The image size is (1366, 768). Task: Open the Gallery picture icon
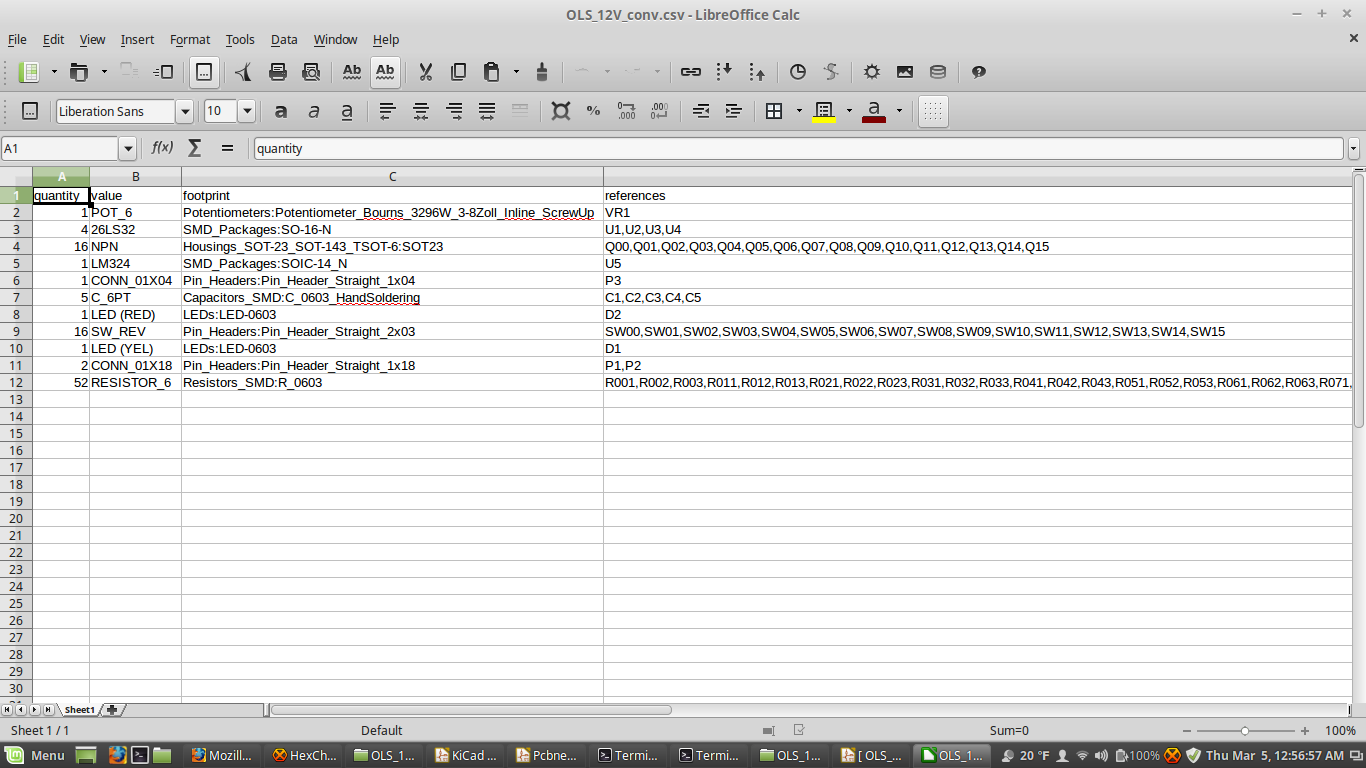905,72
